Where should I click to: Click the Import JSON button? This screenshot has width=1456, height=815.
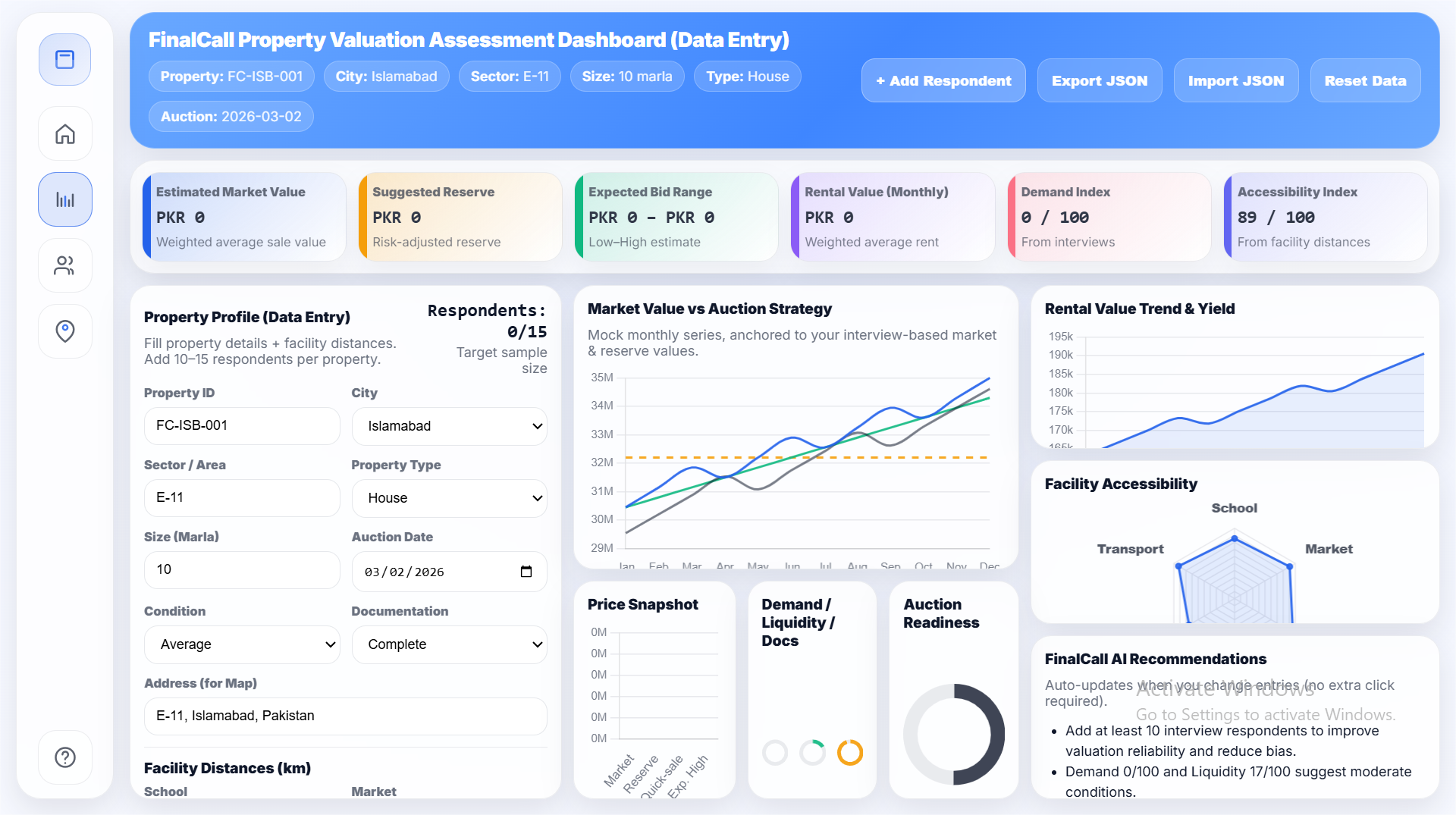pyautogui.click(x=1235, y=80)
